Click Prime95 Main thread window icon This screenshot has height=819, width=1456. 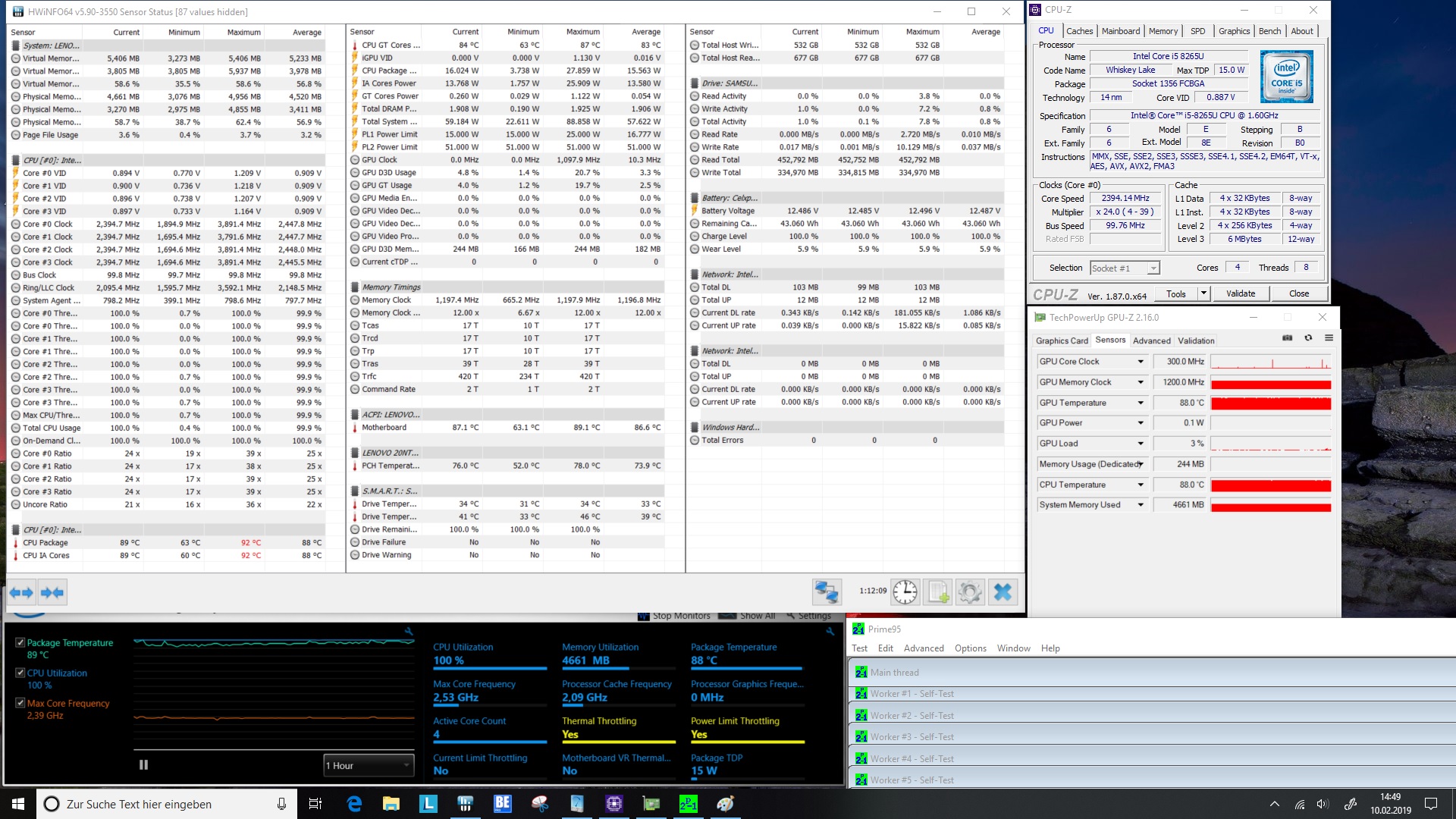[861, 672]
